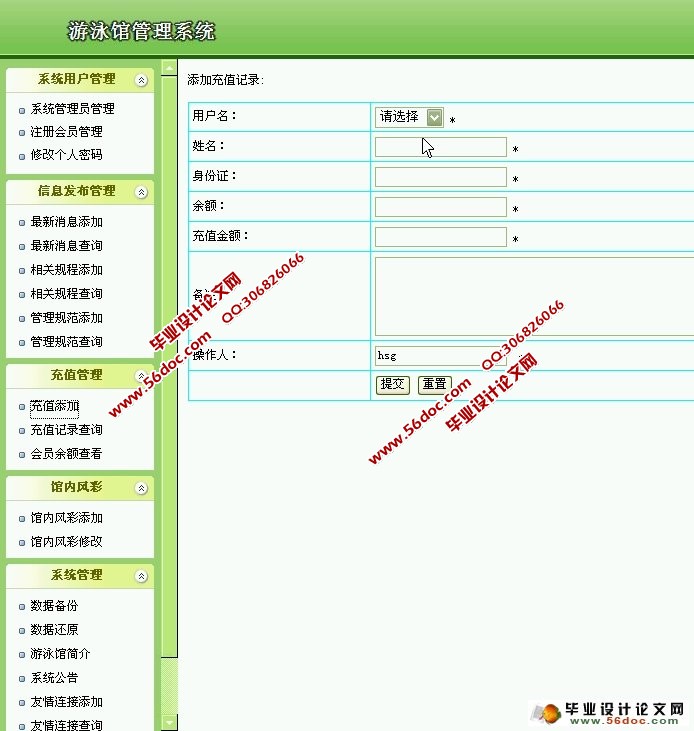Click the 充值金额 input field
Viewport: 694px width, 731px height.
coord(440,237)
